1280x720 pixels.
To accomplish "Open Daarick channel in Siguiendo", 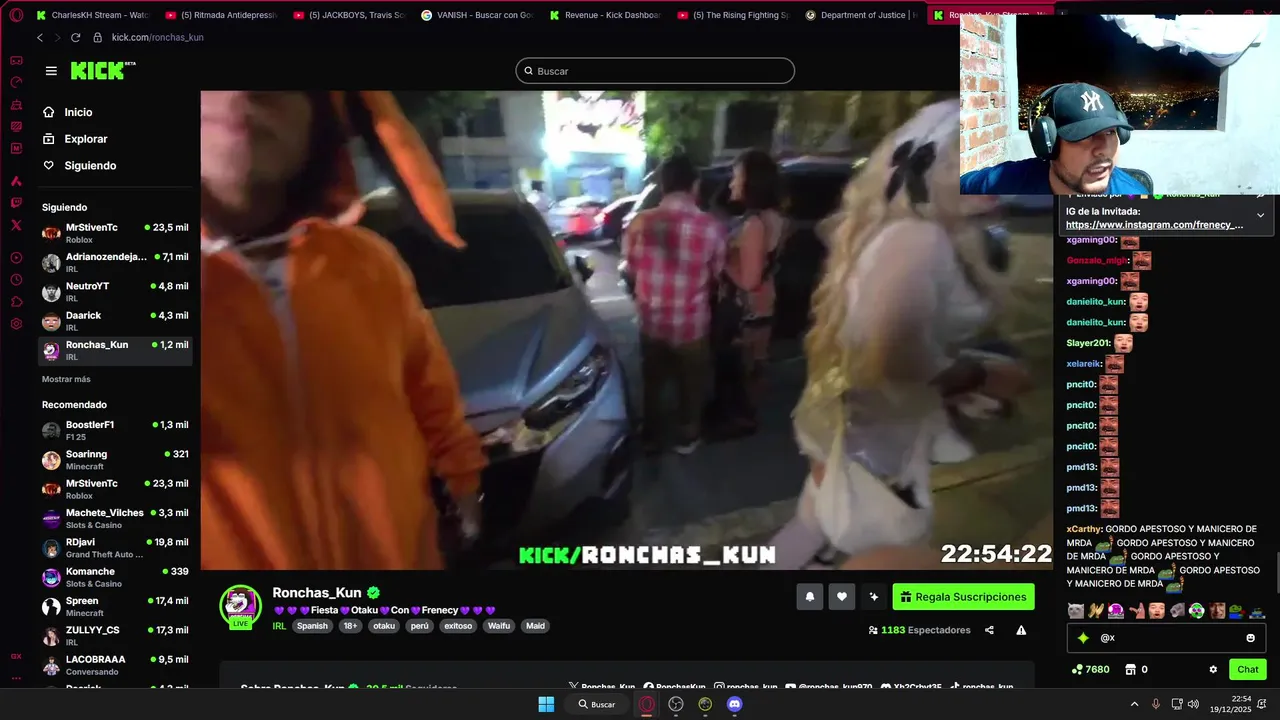I will [115, 321].
